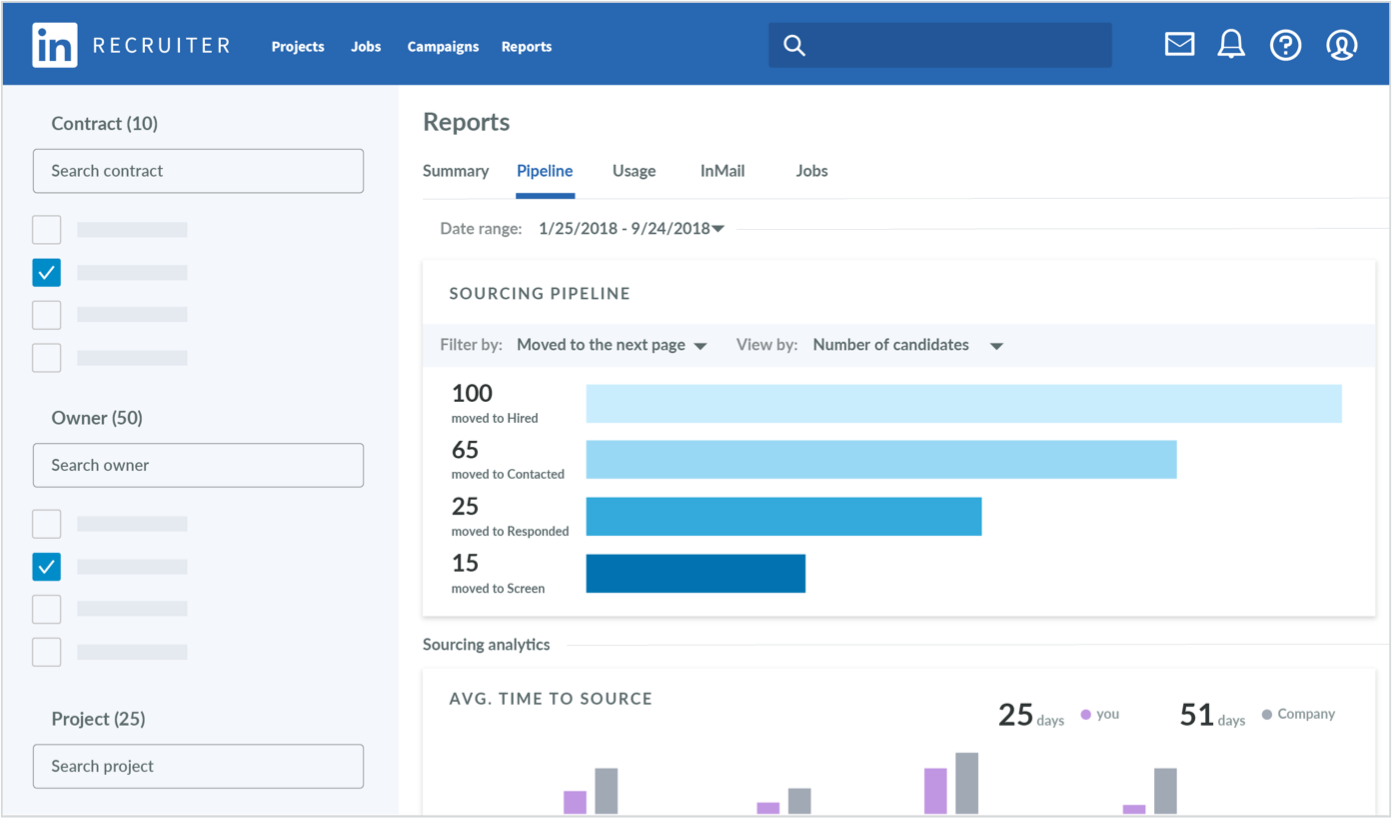Go to the Jobs navigation item
Image resolution: width=1392 pixels, height=818 pixels.
366,46
